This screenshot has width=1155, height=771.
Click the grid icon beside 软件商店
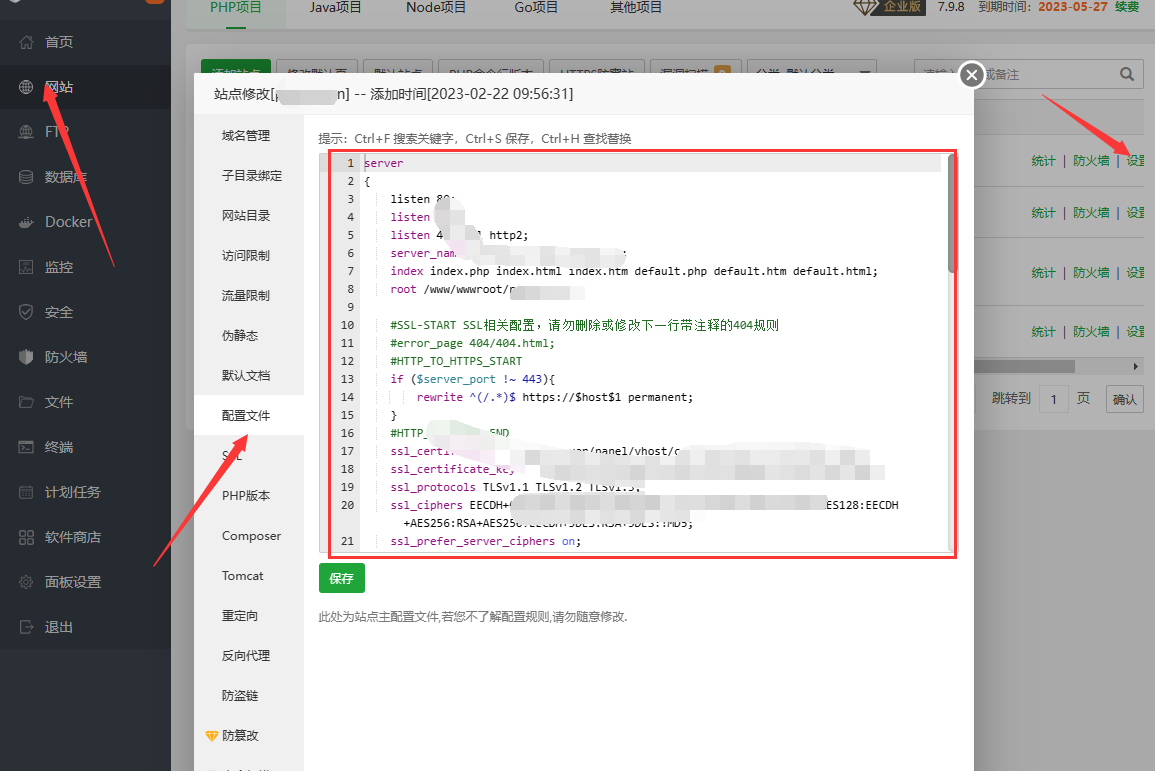(26, 537)
